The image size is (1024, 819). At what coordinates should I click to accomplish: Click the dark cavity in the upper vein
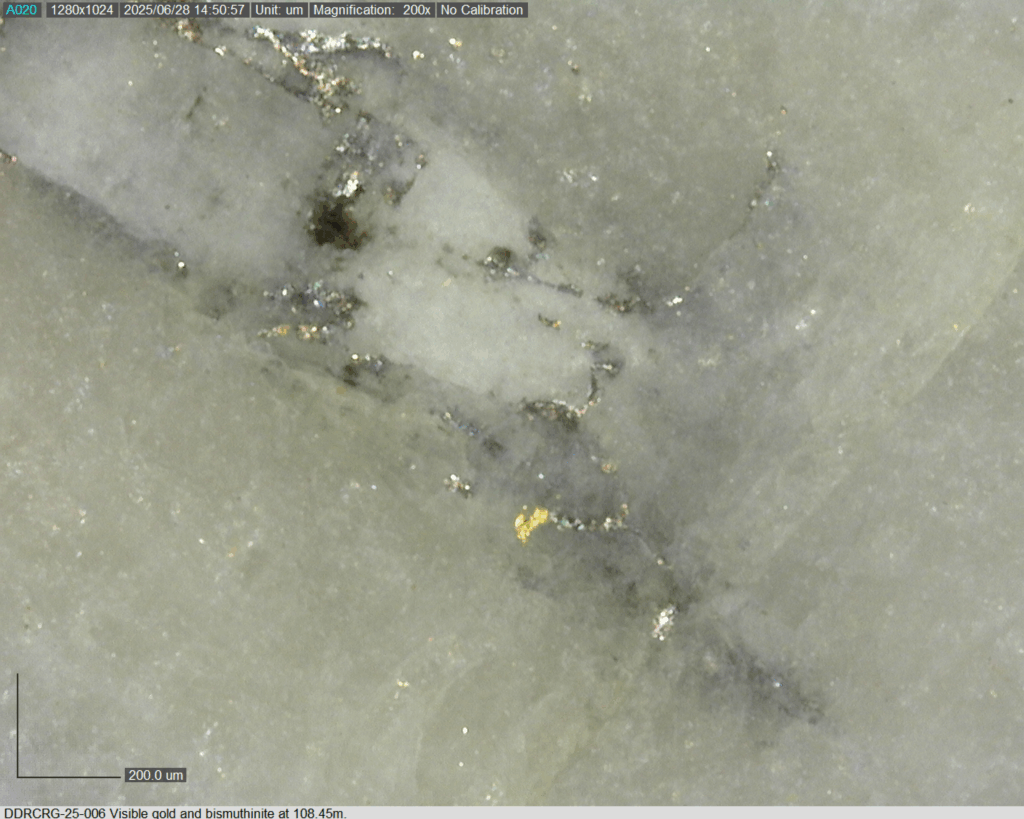(335, 225)
